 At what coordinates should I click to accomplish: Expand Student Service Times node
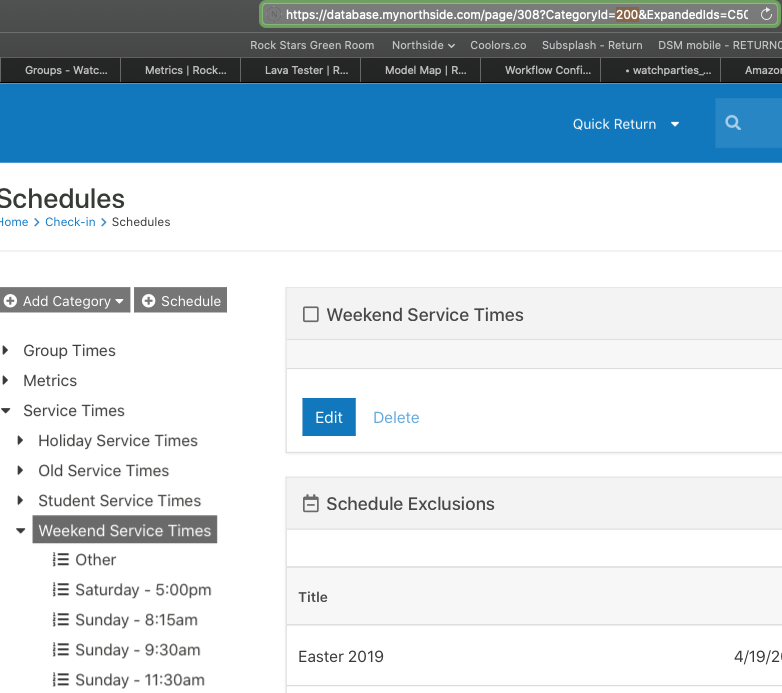[x=20, y=500]
